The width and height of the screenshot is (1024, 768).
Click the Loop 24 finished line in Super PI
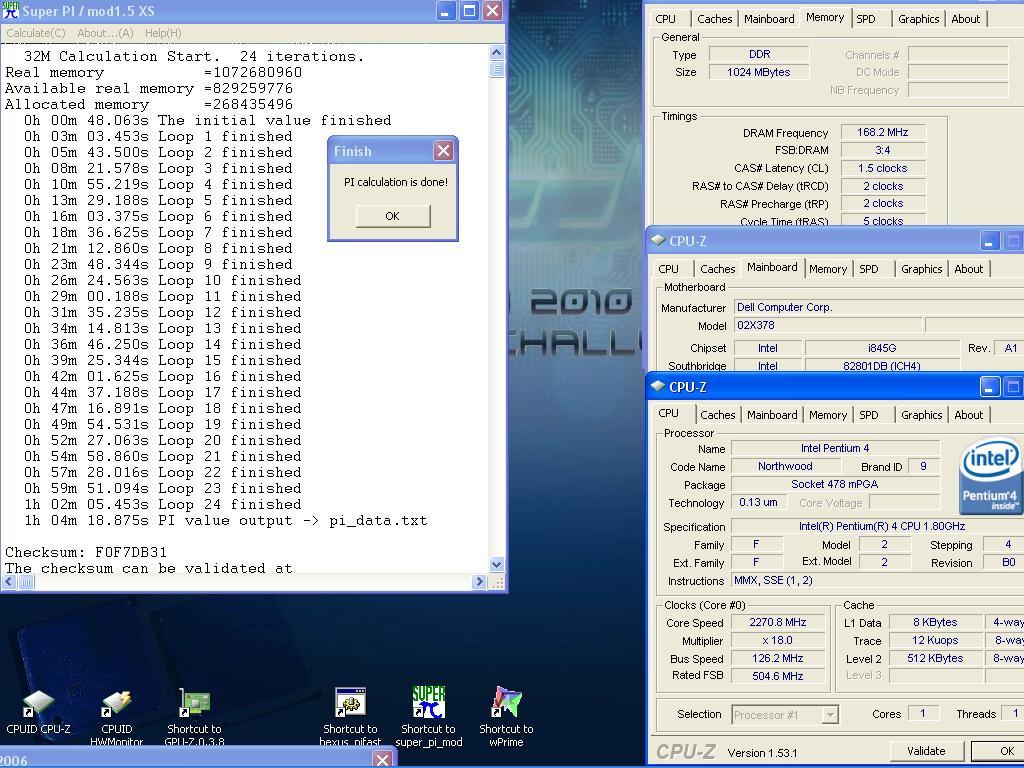pos(163,504)
